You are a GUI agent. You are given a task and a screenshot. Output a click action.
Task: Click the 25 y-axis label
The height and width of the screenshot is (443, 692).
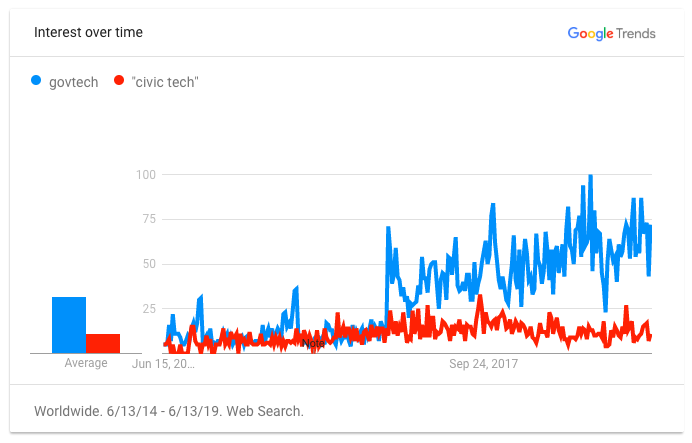[x=150, y=309]
